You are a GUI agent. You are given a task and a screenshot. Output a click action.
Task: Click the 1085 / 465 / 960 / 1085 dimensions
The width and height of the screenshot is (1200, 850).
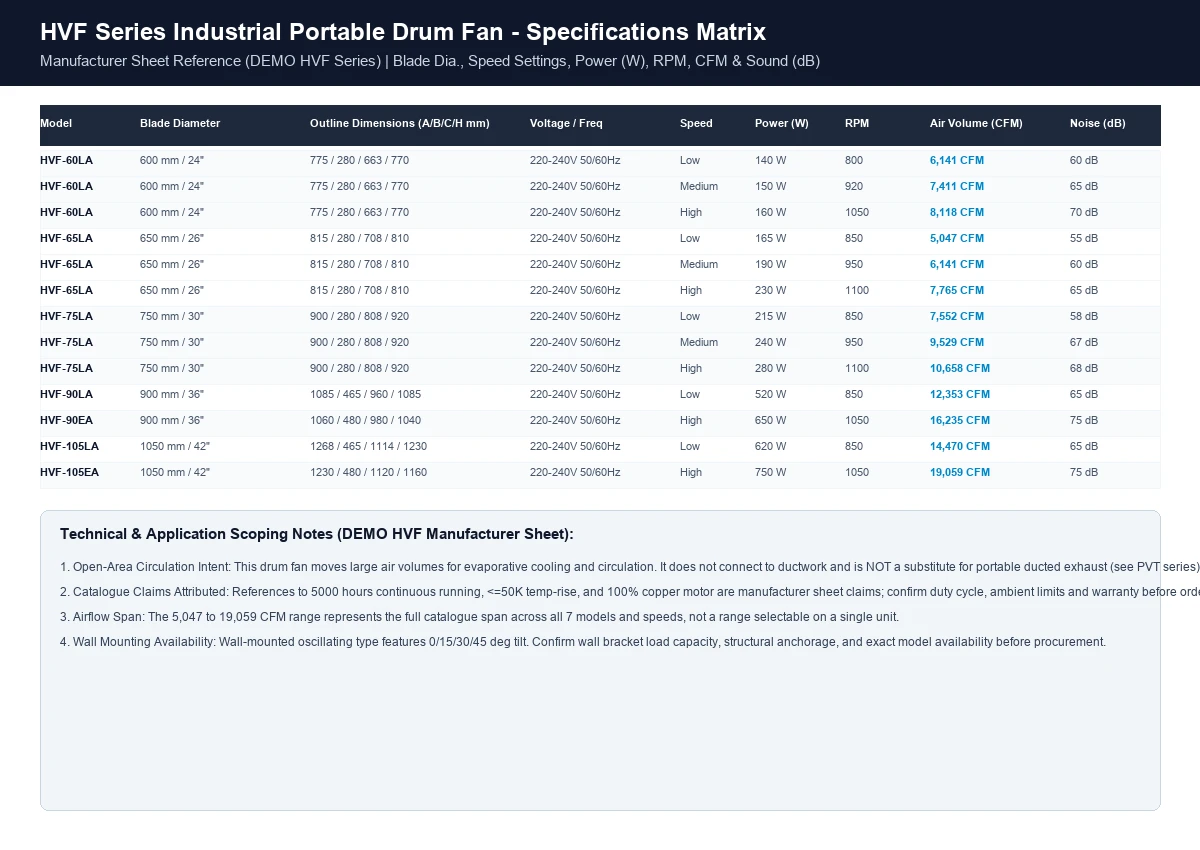(x=365, y=394)
